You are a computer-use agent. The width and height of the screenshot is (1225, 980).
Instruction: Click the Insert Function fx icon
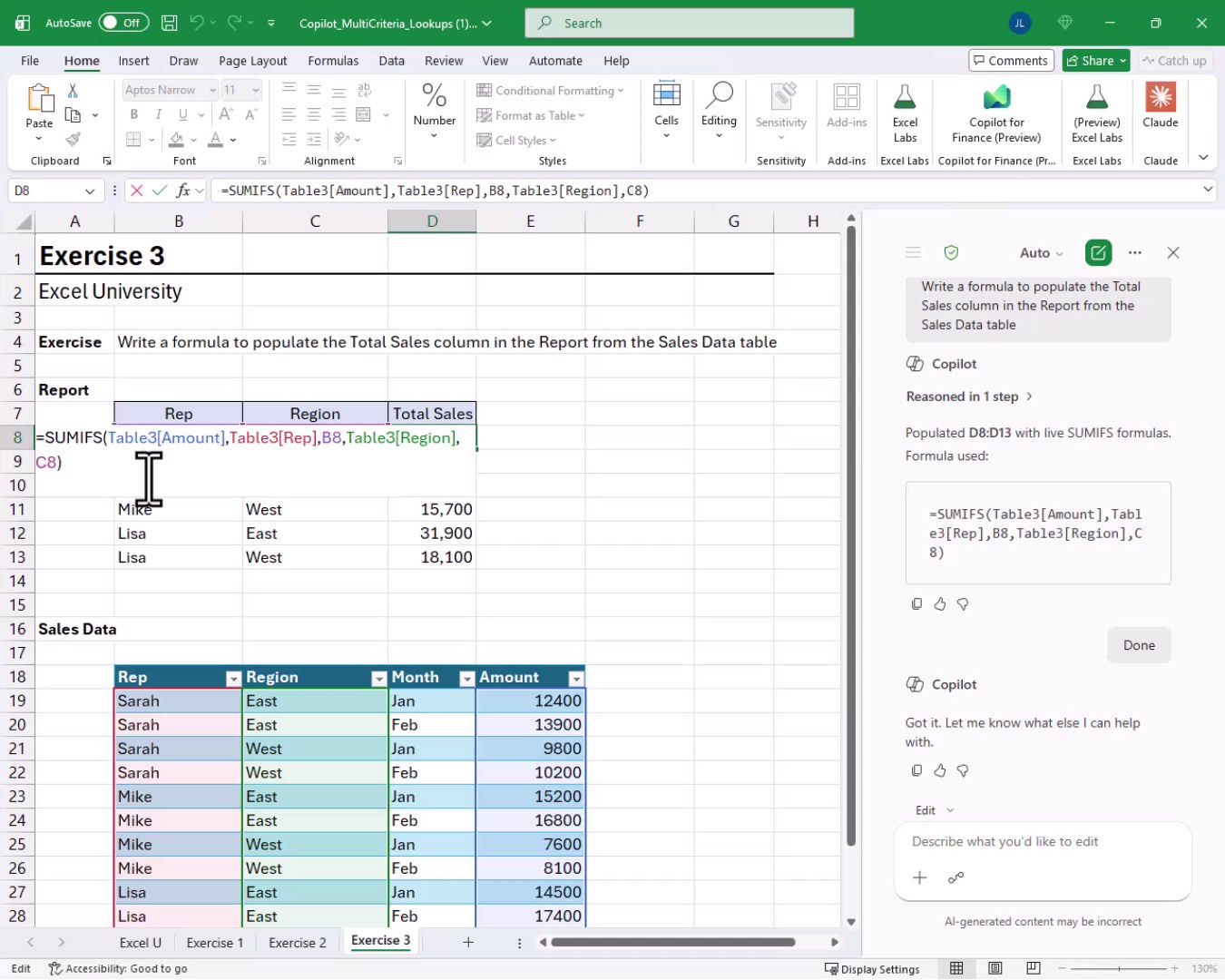click(x=183, y=191)
